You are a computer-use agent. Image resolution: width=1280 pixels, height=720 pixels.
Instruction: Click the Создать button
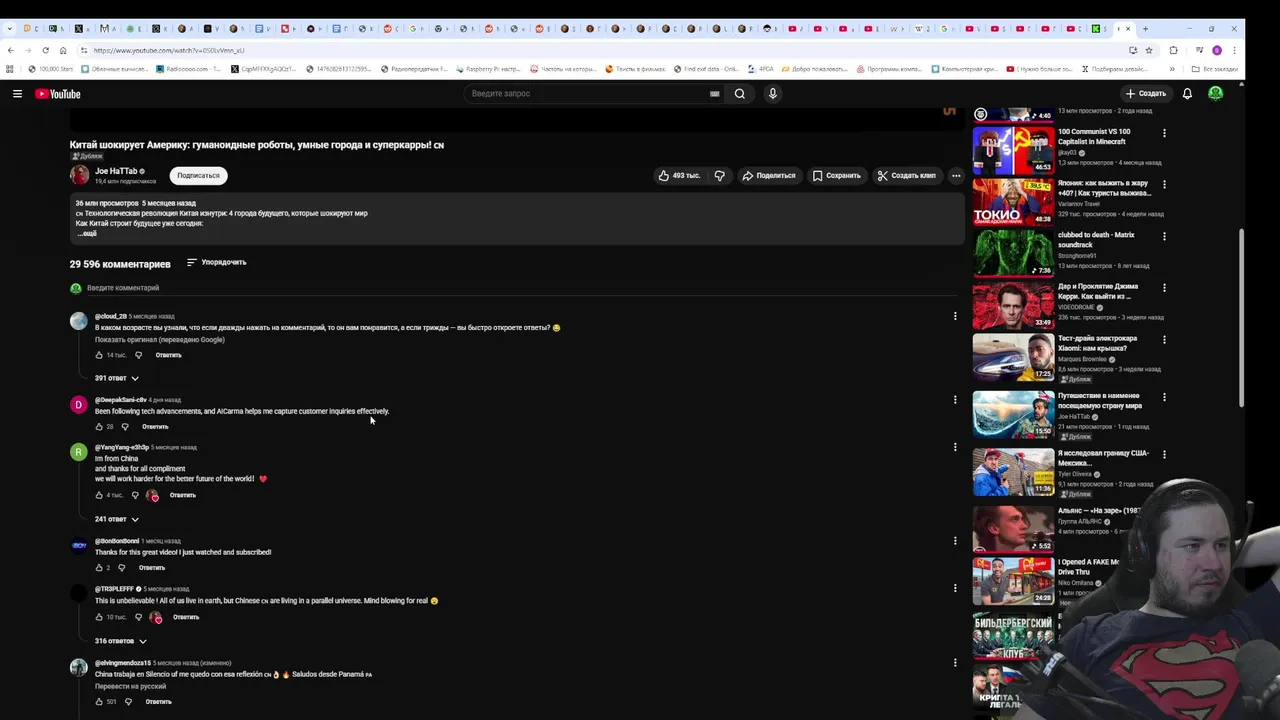pyautogui.click(x=1146, y=93)
